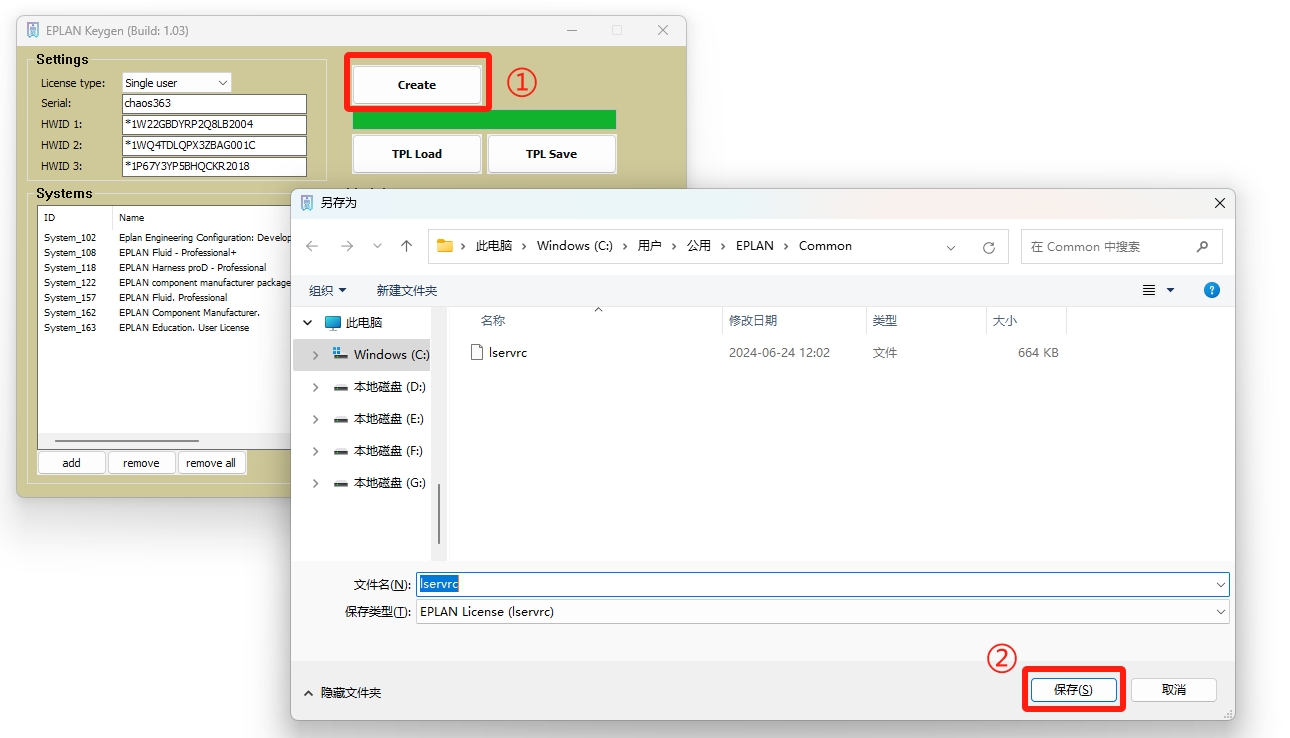Viewport: 1290px width, 738px height.
Task: Collapse the 此电脑 tree node
Action: pyautogui.click(x=308, y=323)
